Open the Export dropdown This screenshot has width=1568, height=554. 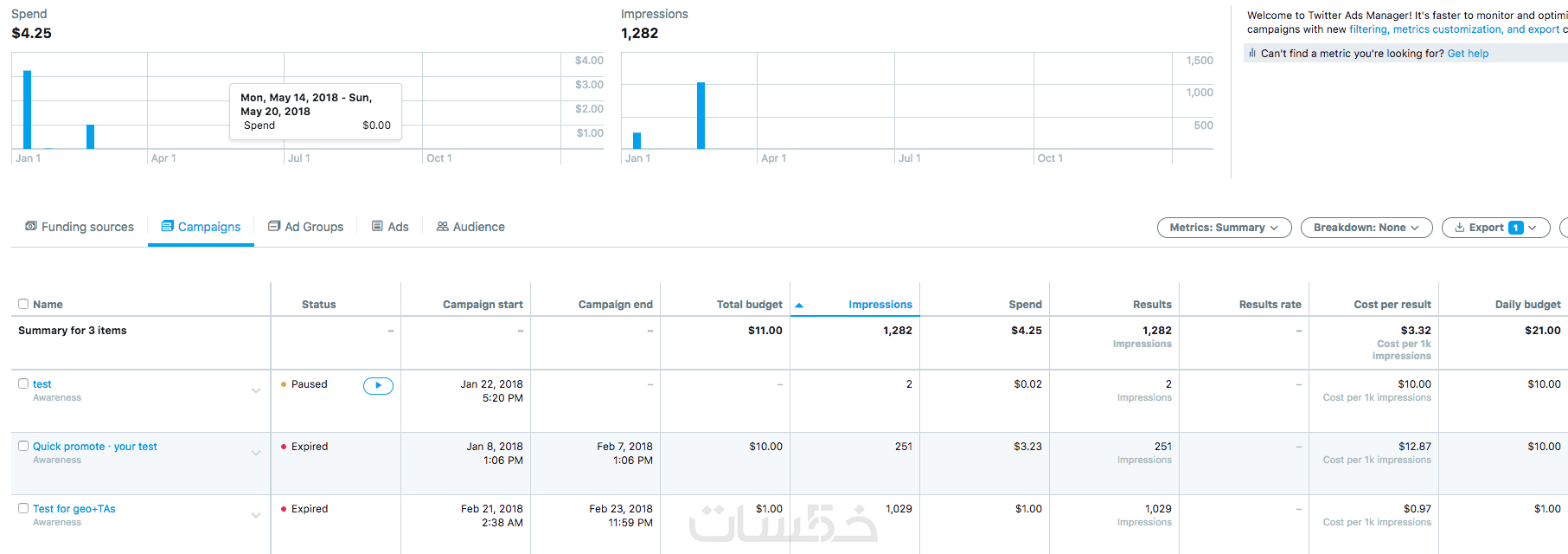coord(1496,228)
